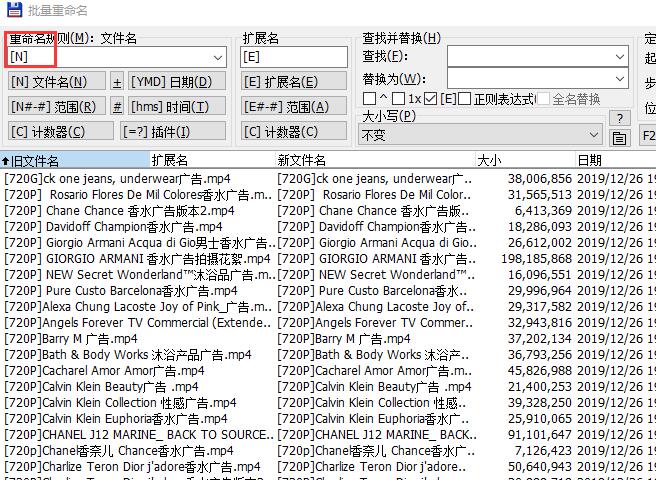This screenshot has width=656, height=480.
Task: Uncheck the [E] checkbox
Action: click(x=430, y=99)
